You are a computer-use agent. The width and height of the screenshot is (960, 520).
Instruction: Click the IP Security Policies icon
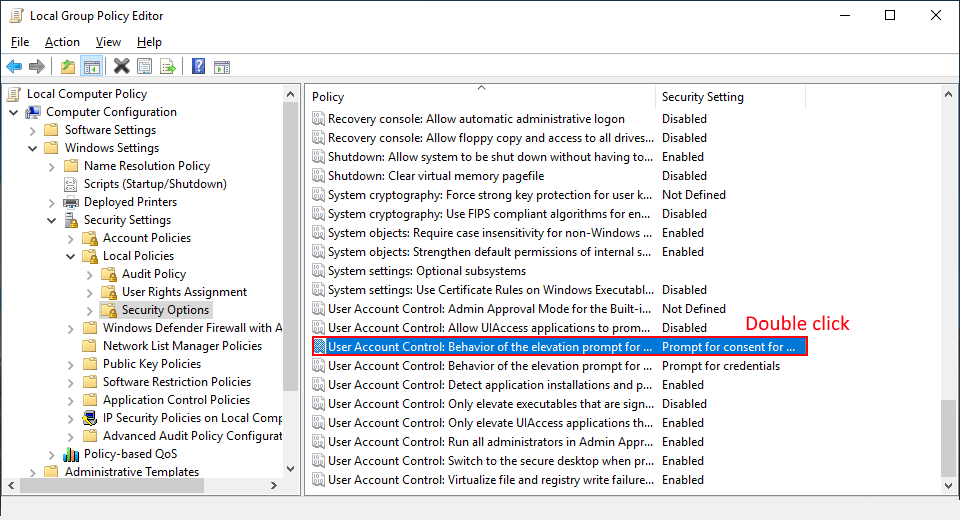90,418
